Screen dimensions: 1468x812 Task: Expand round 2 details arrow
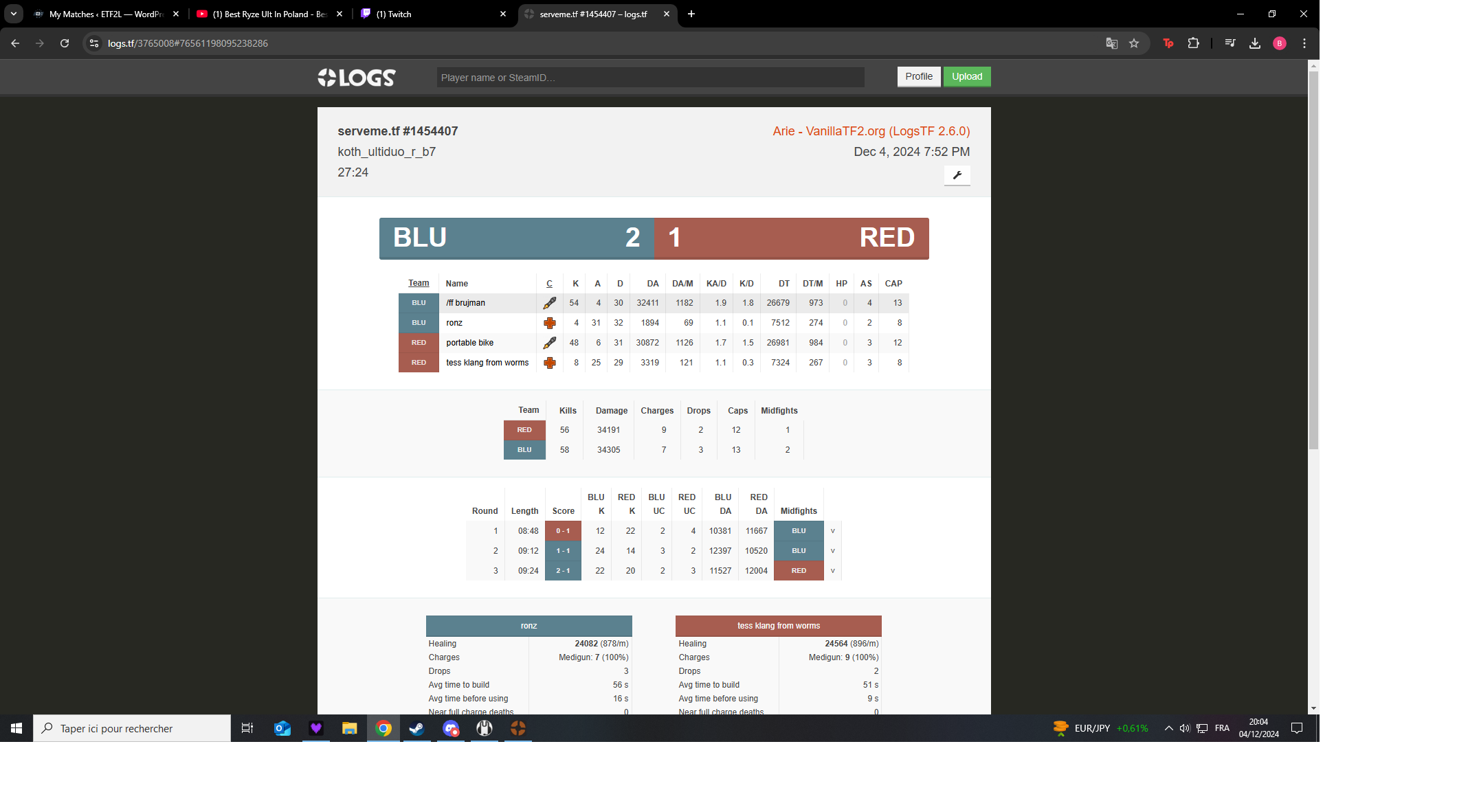point(832,551)
